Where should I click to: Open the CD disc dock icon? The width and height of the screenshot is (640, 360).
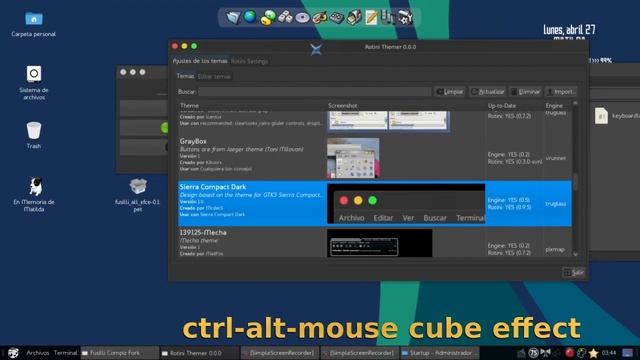(x=302, y=18)
